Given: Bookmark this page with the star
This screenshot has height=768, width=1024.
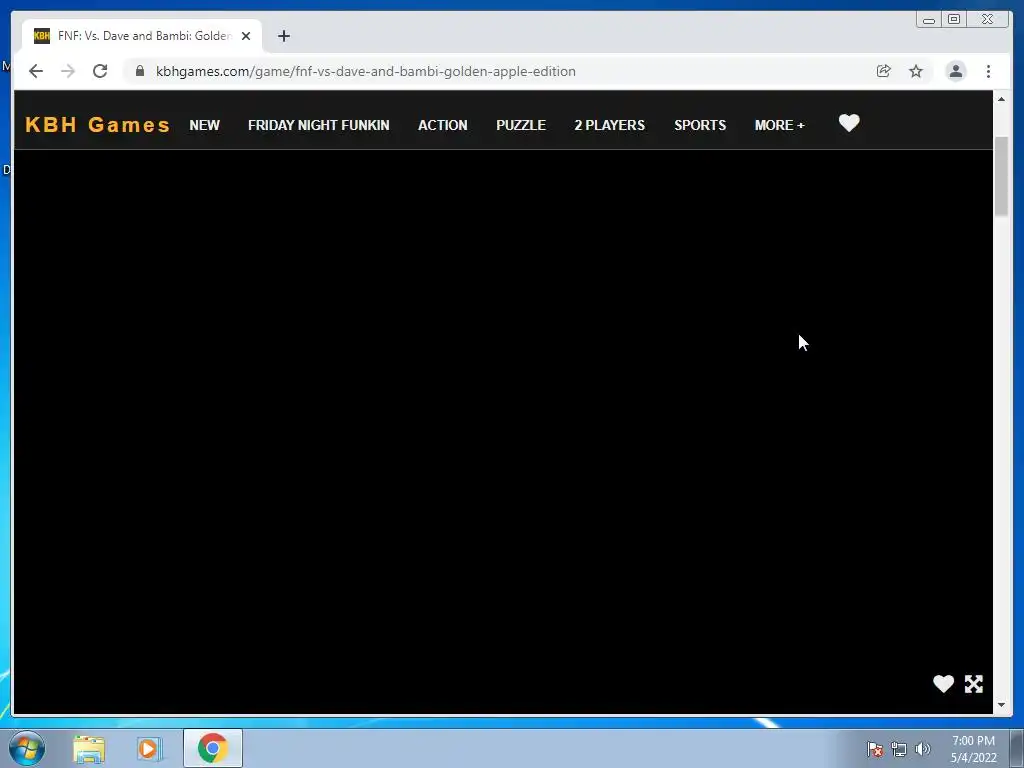Looking at the screenshot, I should (x=916, y=71).
